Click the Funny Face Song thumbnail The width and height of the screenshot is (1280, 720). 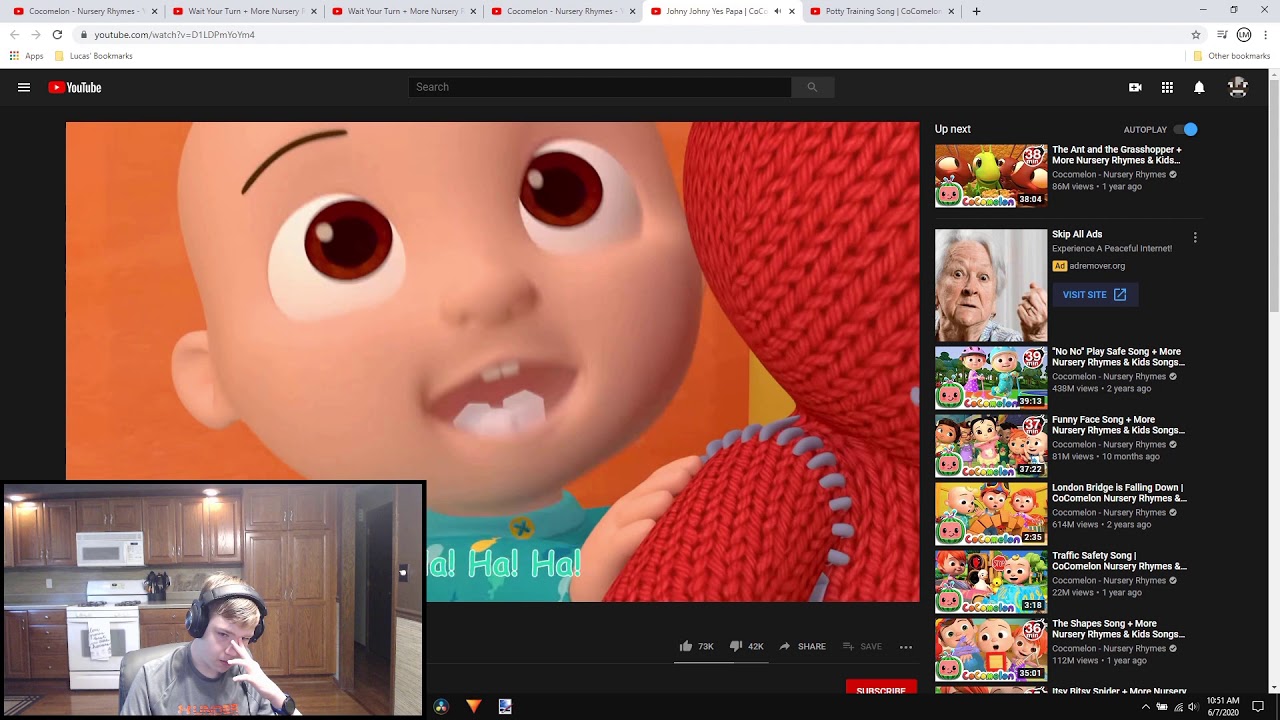[x=991, y=446]
